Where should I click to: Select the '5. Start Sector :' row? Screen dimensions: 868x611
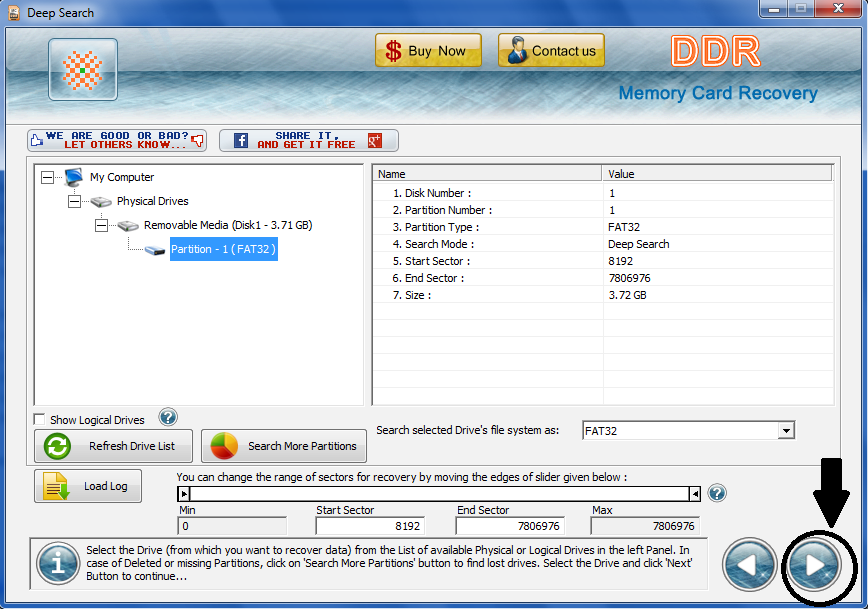pos(603,261)
